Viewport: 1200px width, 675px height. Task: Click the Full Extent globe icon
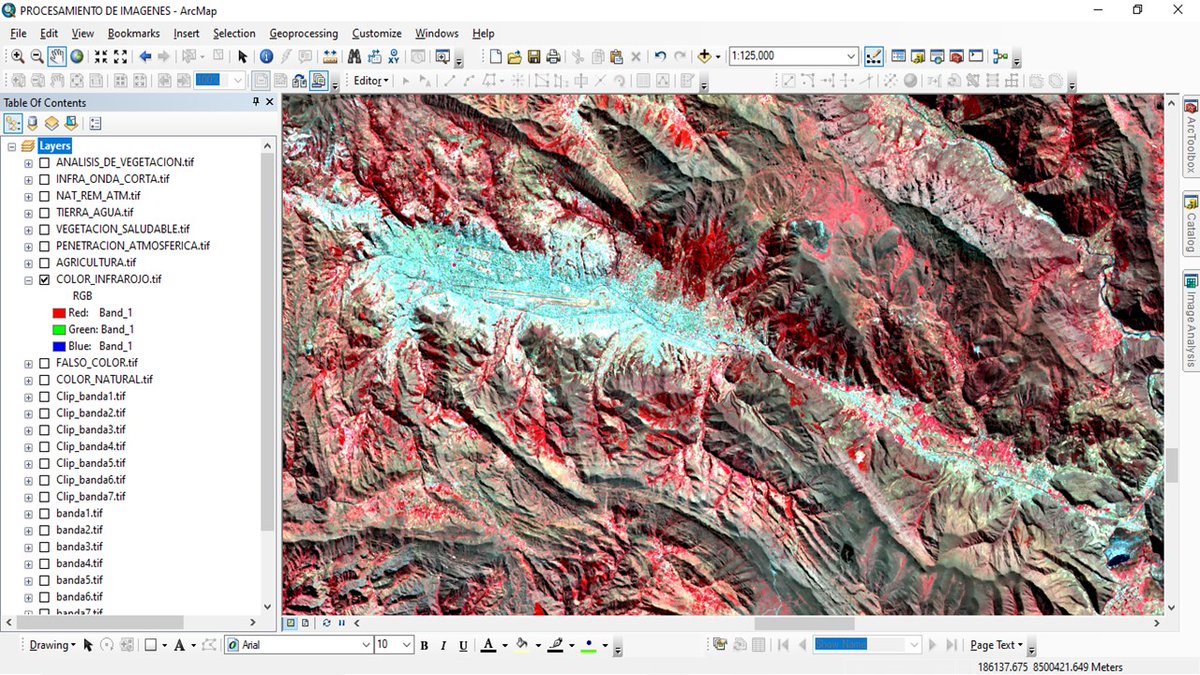[x=76, y=56]
